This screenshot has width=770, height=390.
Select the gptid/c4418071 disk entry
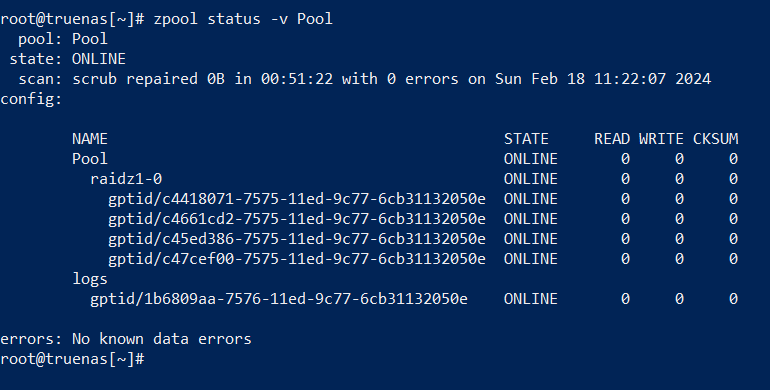point(297,199)
